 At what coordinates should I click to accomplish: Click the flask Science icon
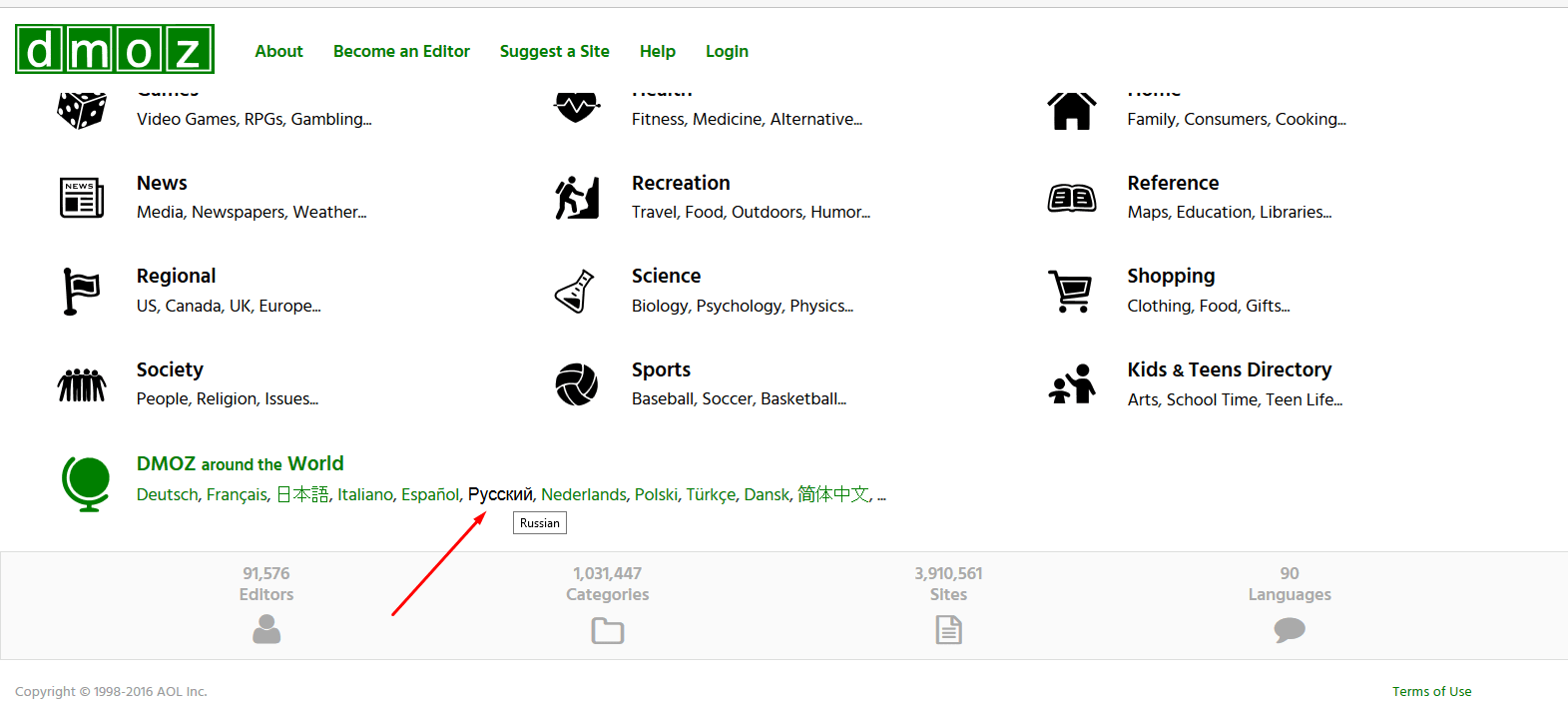pyautogui.click(x=575, y=292)
